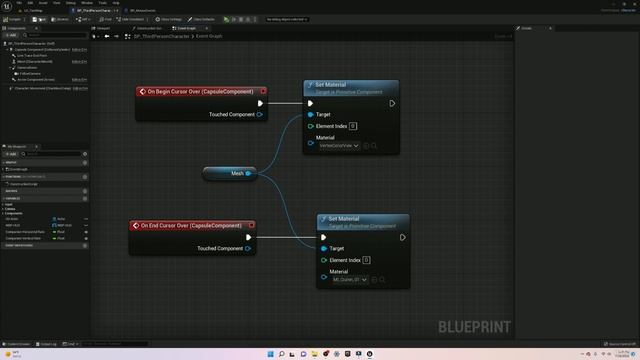Click the Unreal Engine logo icon
Viewport: 640px width, 360px height.
7,6
